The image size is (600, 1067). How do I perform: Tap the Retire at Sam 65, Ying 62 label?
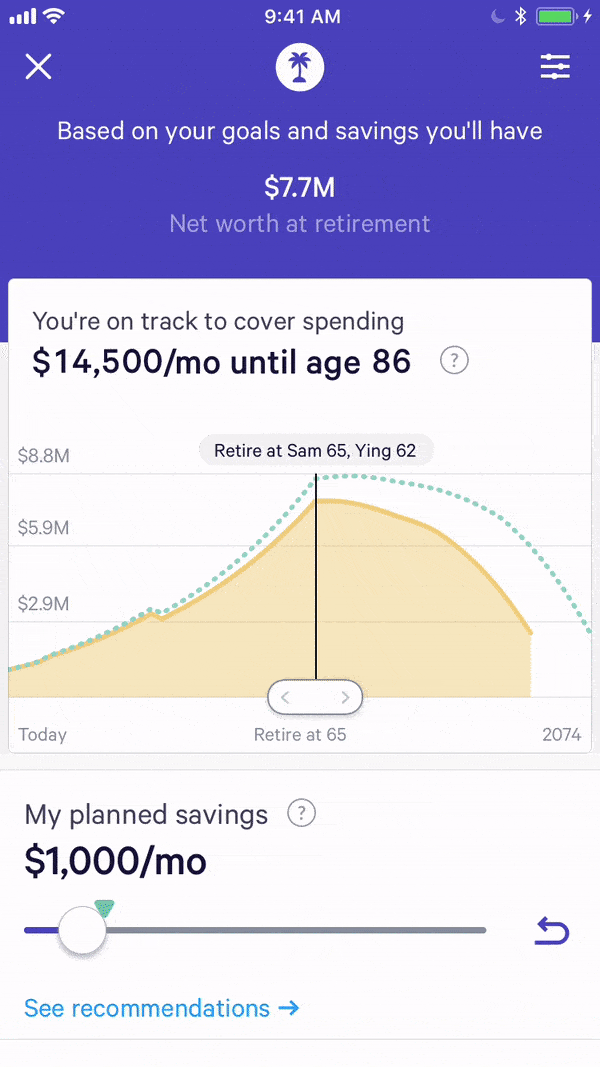315,451
